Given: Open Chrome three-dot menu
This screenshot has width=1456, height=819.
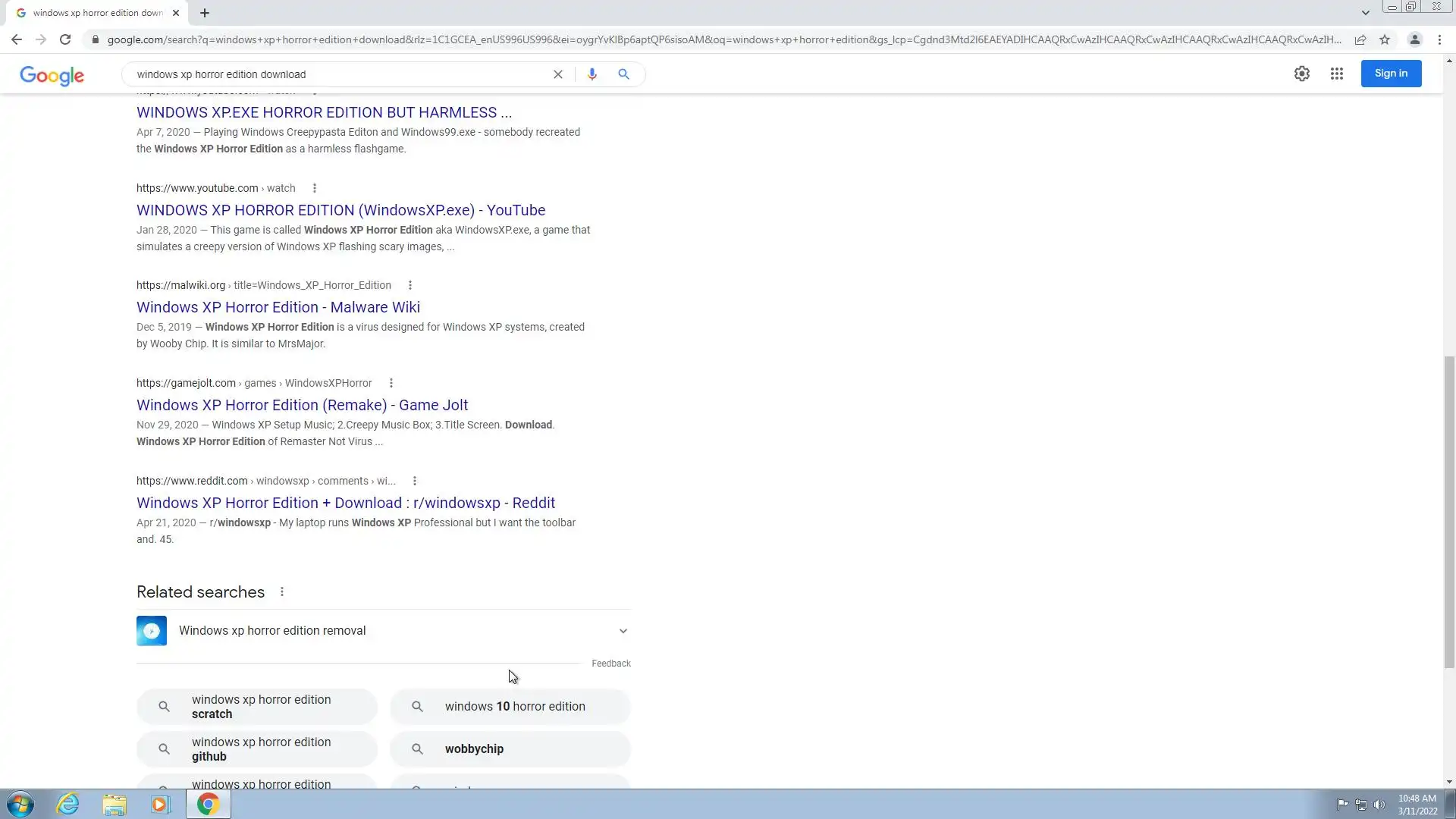Looking at the screenshot, I should (x=1439, y=39).
